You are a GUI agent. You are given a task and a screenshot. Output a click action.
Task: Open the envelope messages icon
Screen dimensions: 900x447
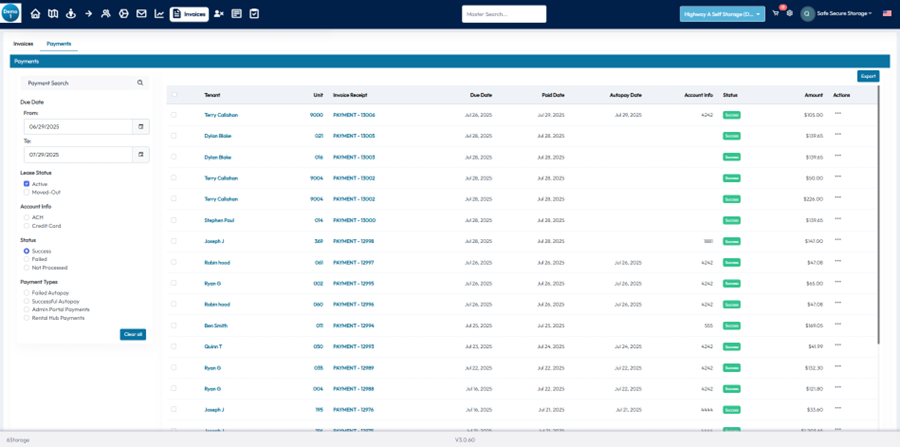click(141, 14)
